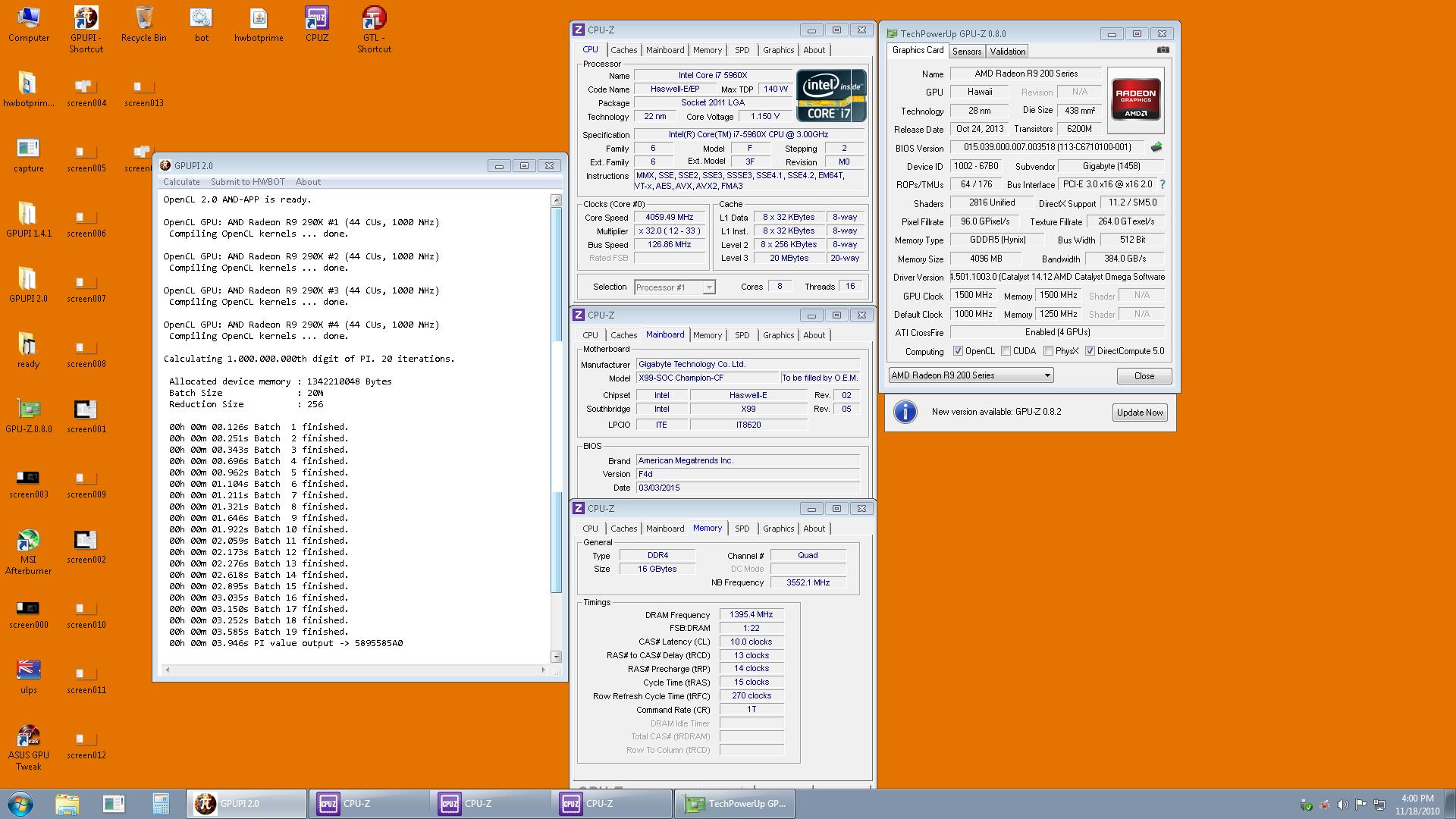Select the GPUPI 2.0 folder icon
The image size is (1456, 819).
pos(28,286)
